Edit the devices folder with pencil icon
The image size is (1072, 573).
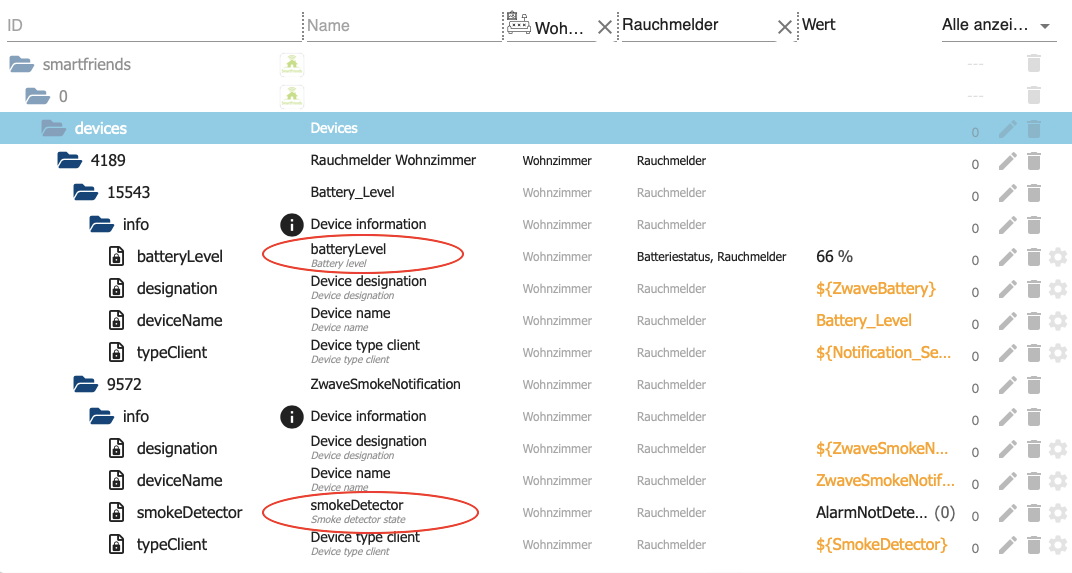[x=1007, y=129]
